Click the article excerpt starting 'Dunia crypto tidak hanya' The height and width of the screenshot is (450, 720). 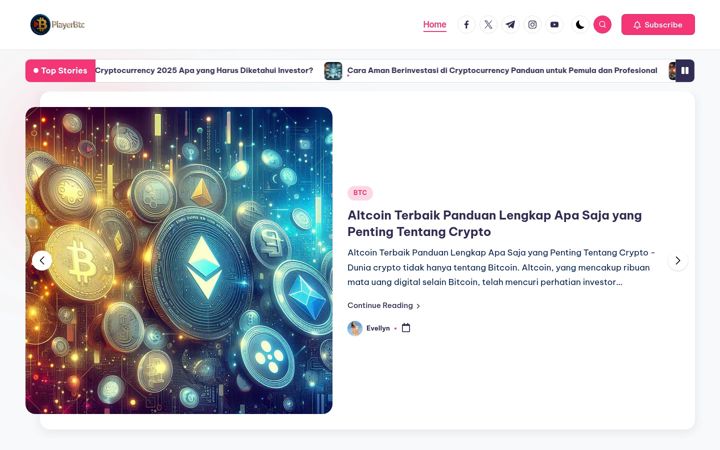pyautogui.click(x=501, y=267)
